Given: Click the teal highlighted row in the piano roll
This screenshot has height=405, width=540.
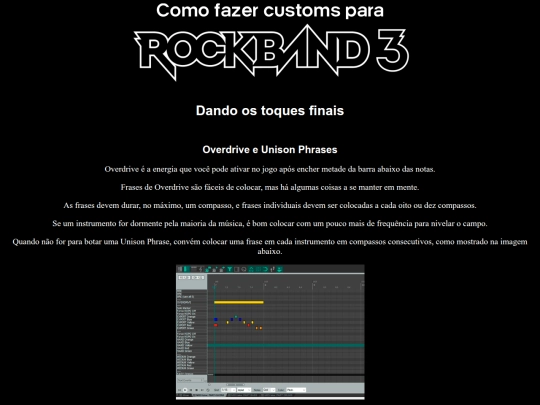Looking at the screenshot, I should (x=286, y=345).
